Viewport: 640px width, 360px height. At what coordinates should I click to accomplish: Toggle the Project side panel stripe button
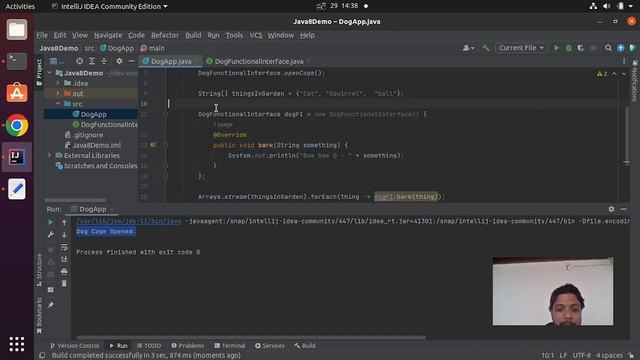pyautogui.click(x=39, y=72)
